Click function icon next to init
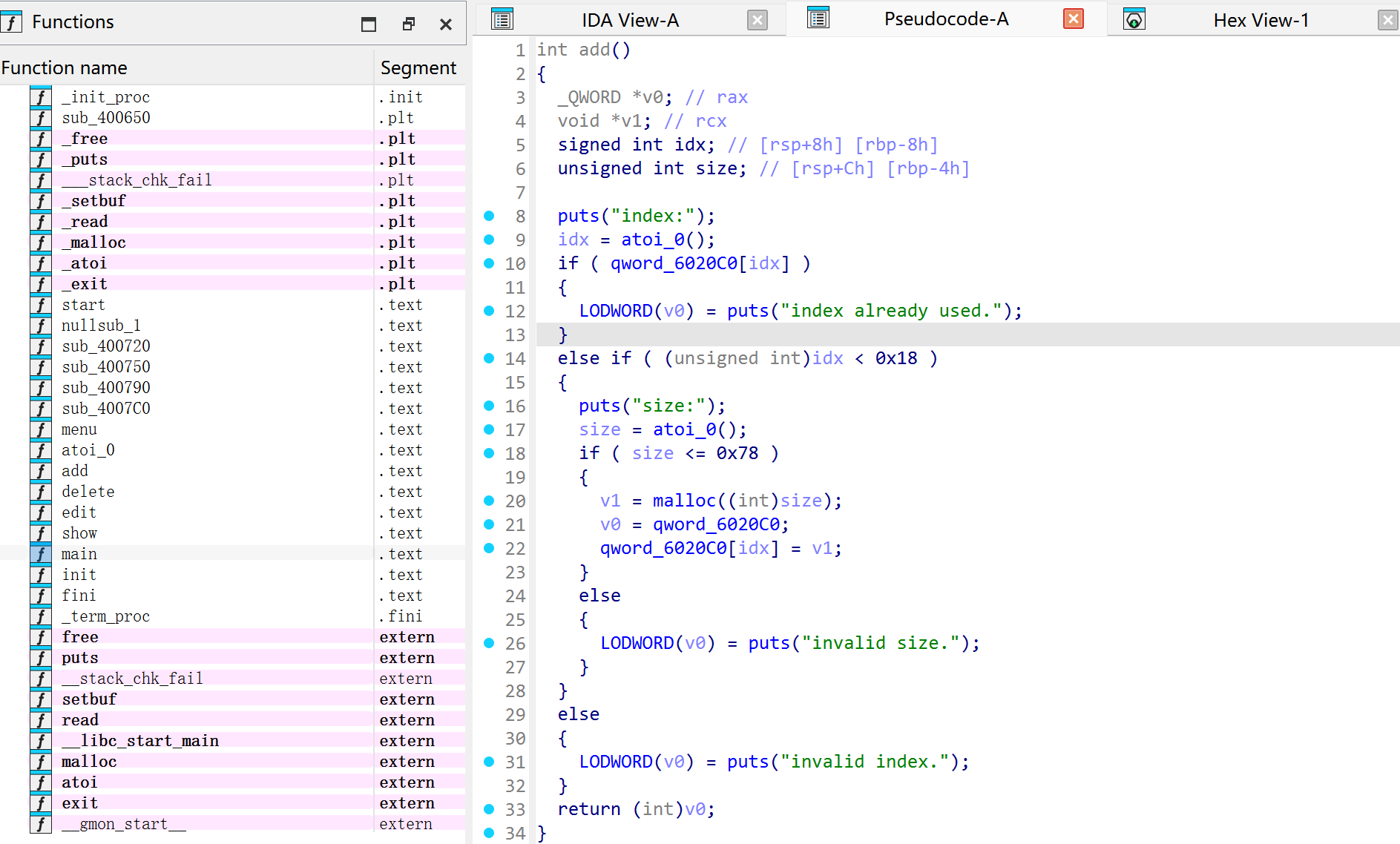The width and height of the screenshot is (1400, 844). (41, 575)
